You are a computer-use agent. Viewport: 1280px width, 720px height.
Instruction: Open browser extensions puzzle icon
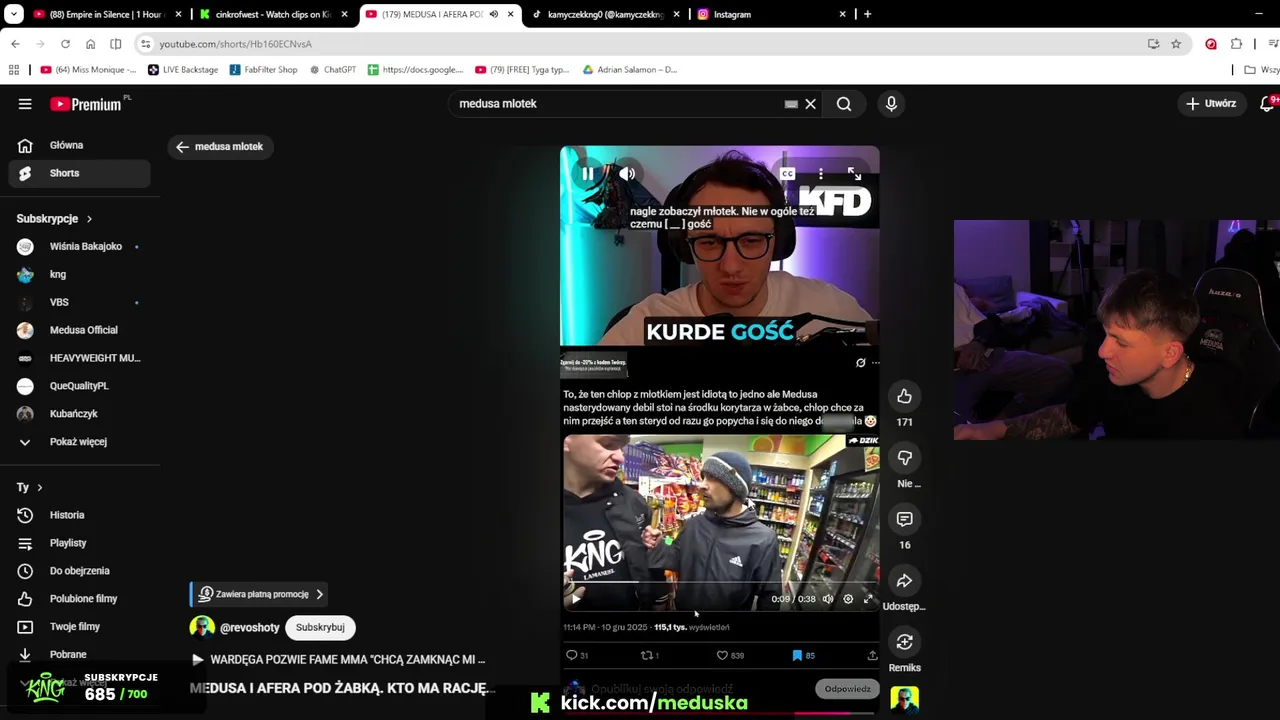click(1237, 44)
